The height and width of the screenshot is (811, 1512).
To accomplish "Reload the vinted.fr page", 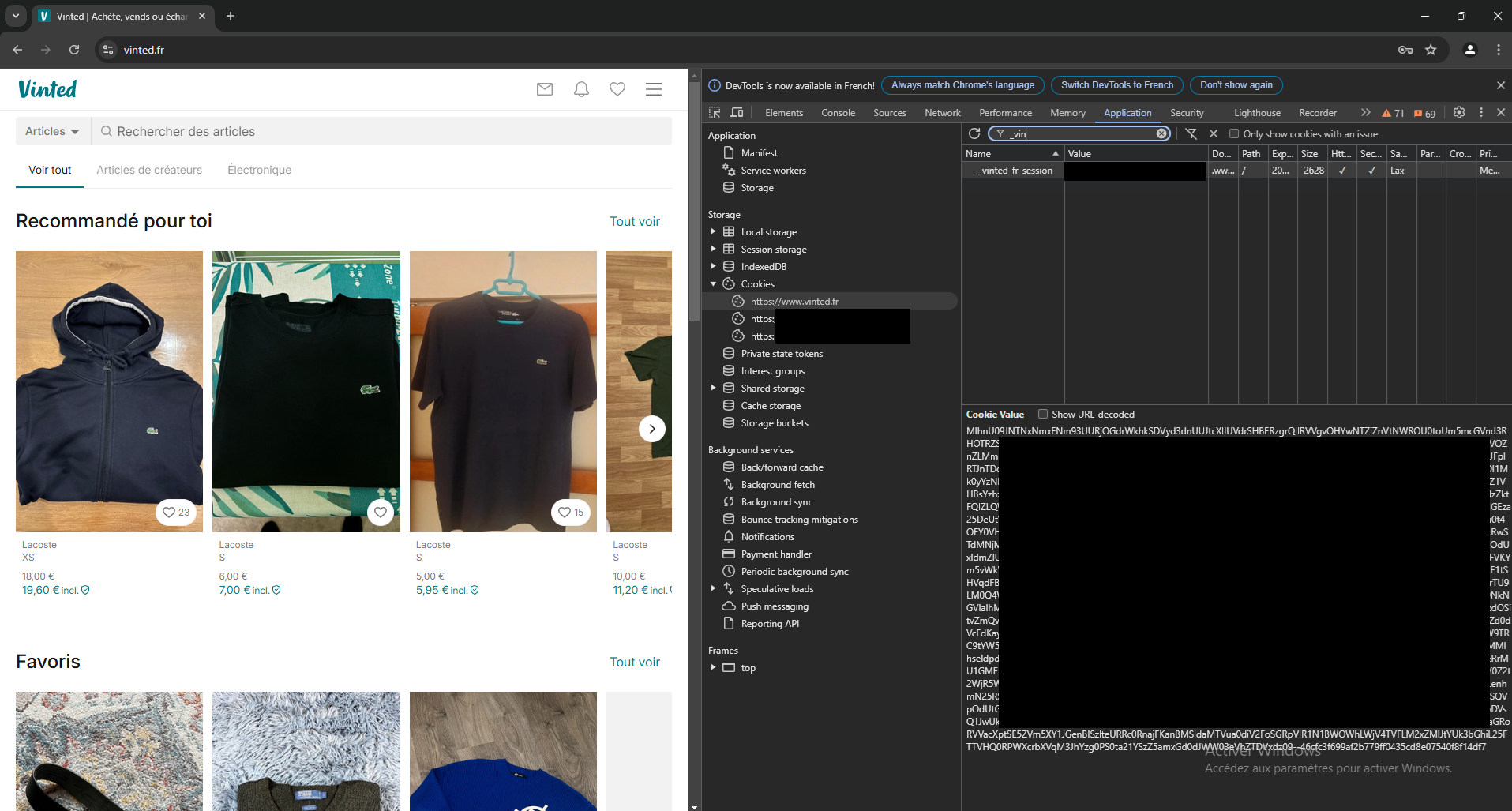I will coord(74,50).
